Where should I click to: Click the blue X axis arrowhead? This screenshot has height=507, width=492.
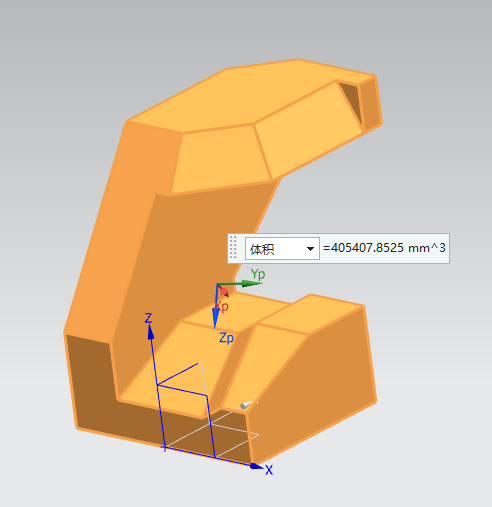click(x=257, y=466)
